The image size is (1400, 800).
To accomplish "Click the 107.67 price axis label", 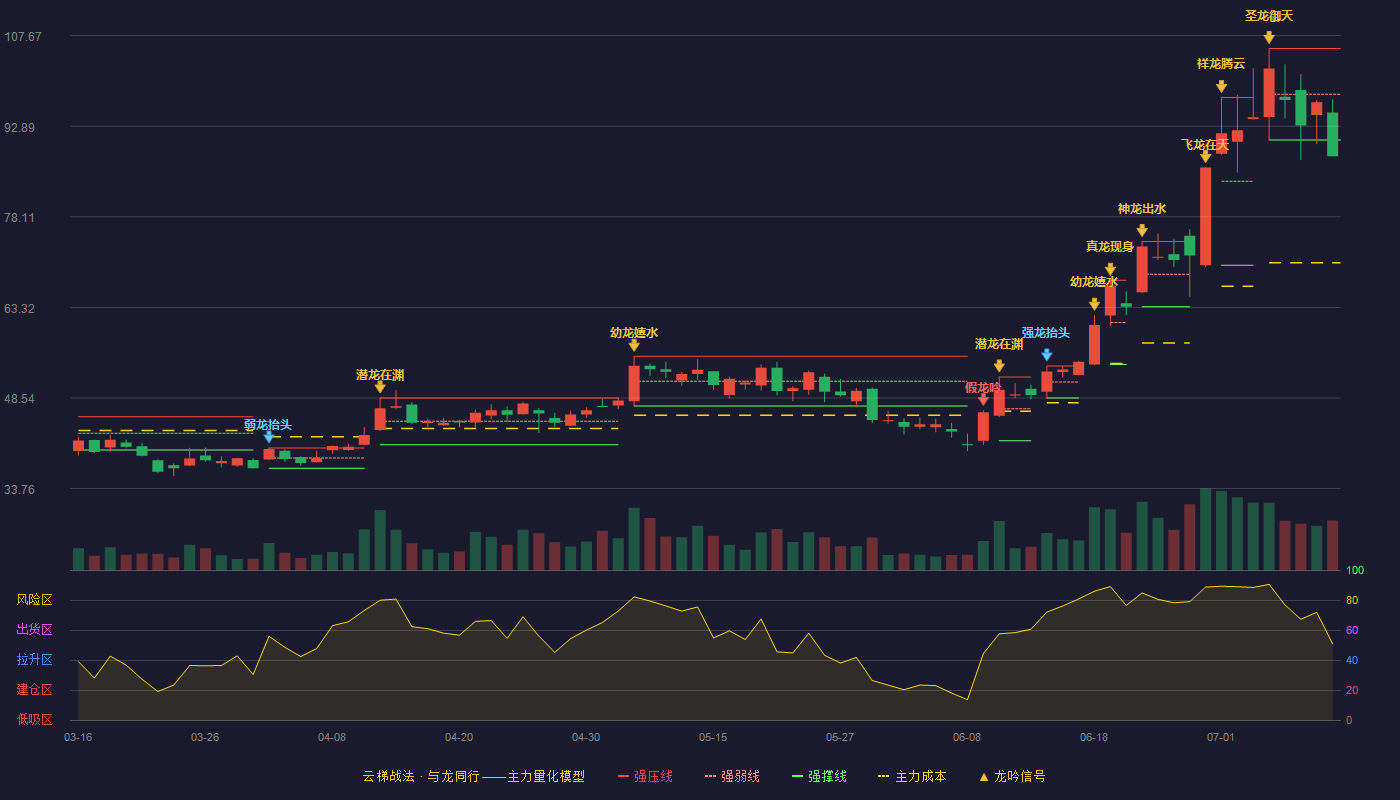I will 23,37.
